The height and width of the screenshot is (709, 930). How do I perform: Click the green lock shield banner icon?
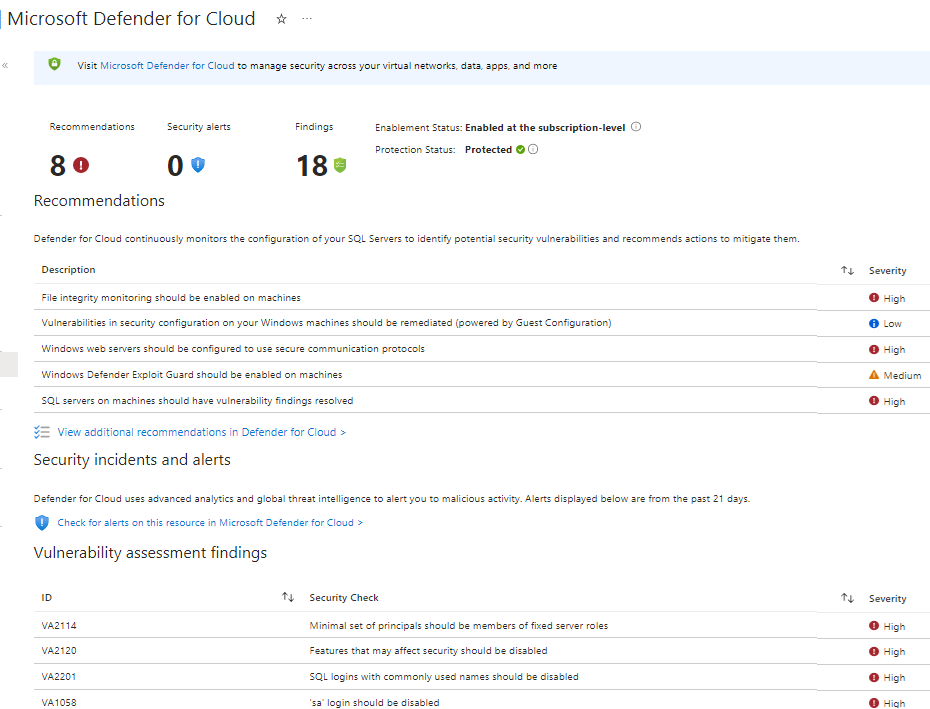(x=55, y=65)
